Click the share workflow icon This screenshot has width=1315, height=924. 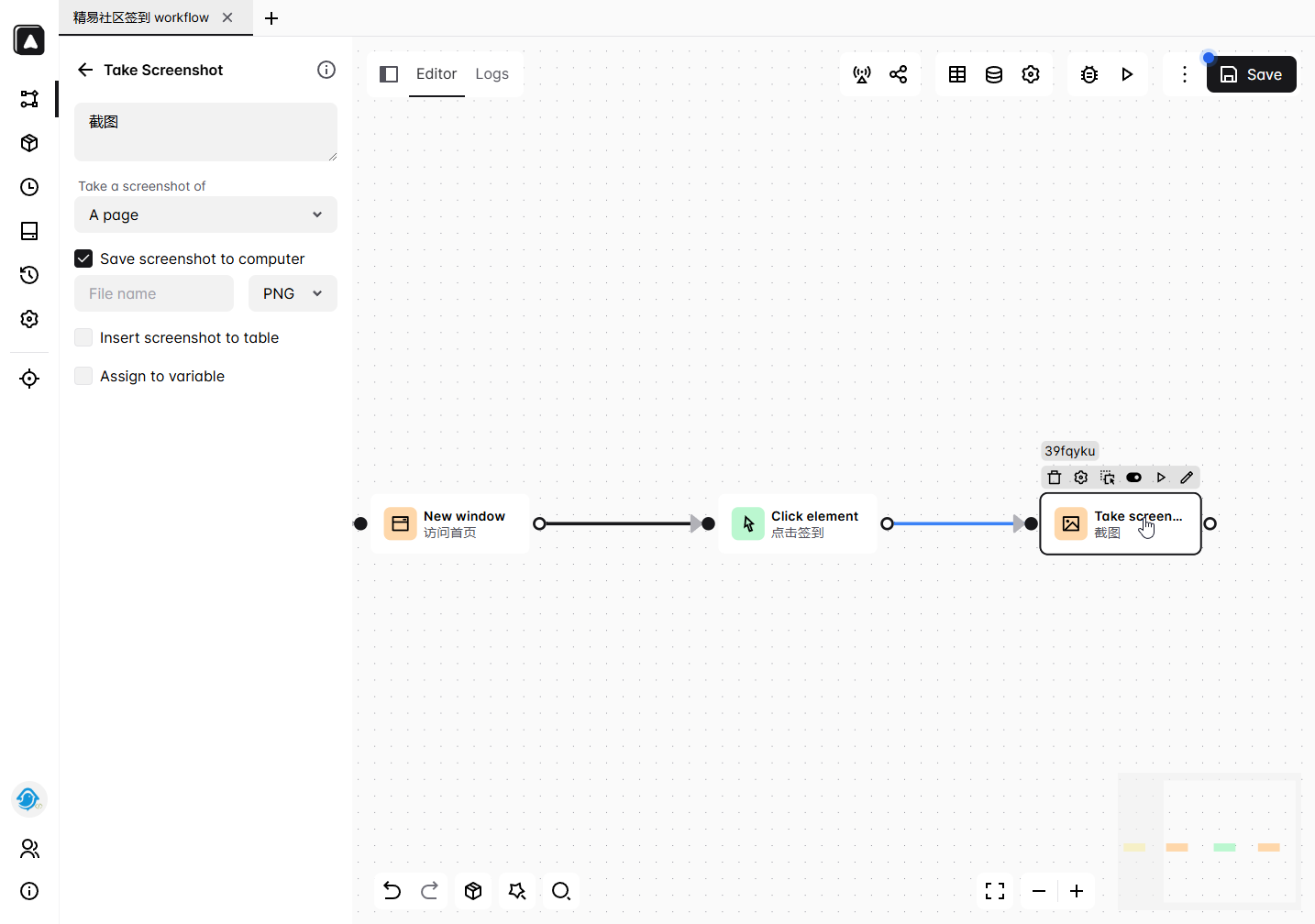pos(899,74)
